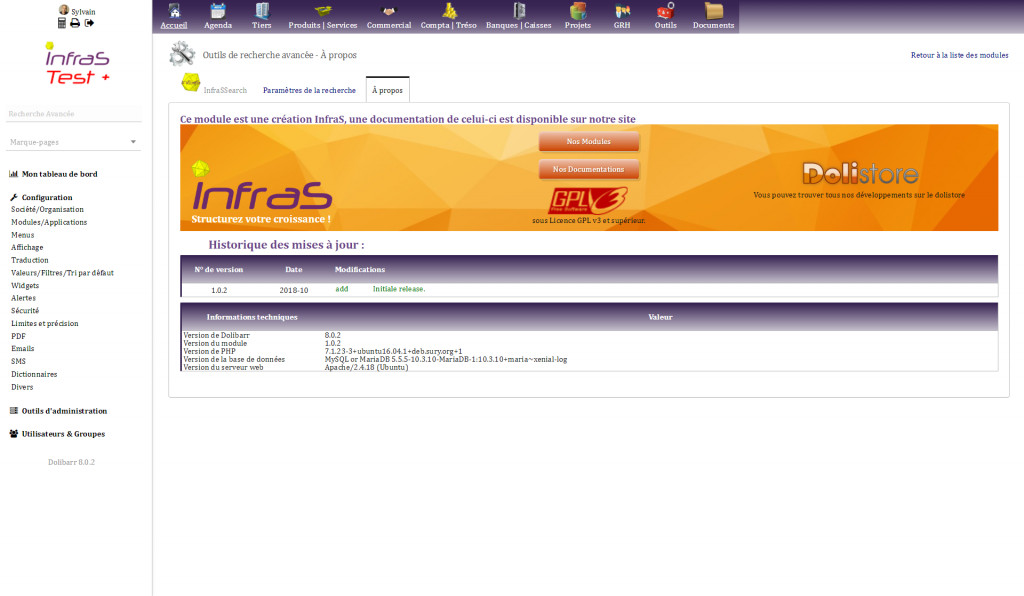Image resolution: width=1024 pixels, height=596 pixels.
Task: Open the Affichage settings entry
Action: pyautogui.click(x=27, y=247)
